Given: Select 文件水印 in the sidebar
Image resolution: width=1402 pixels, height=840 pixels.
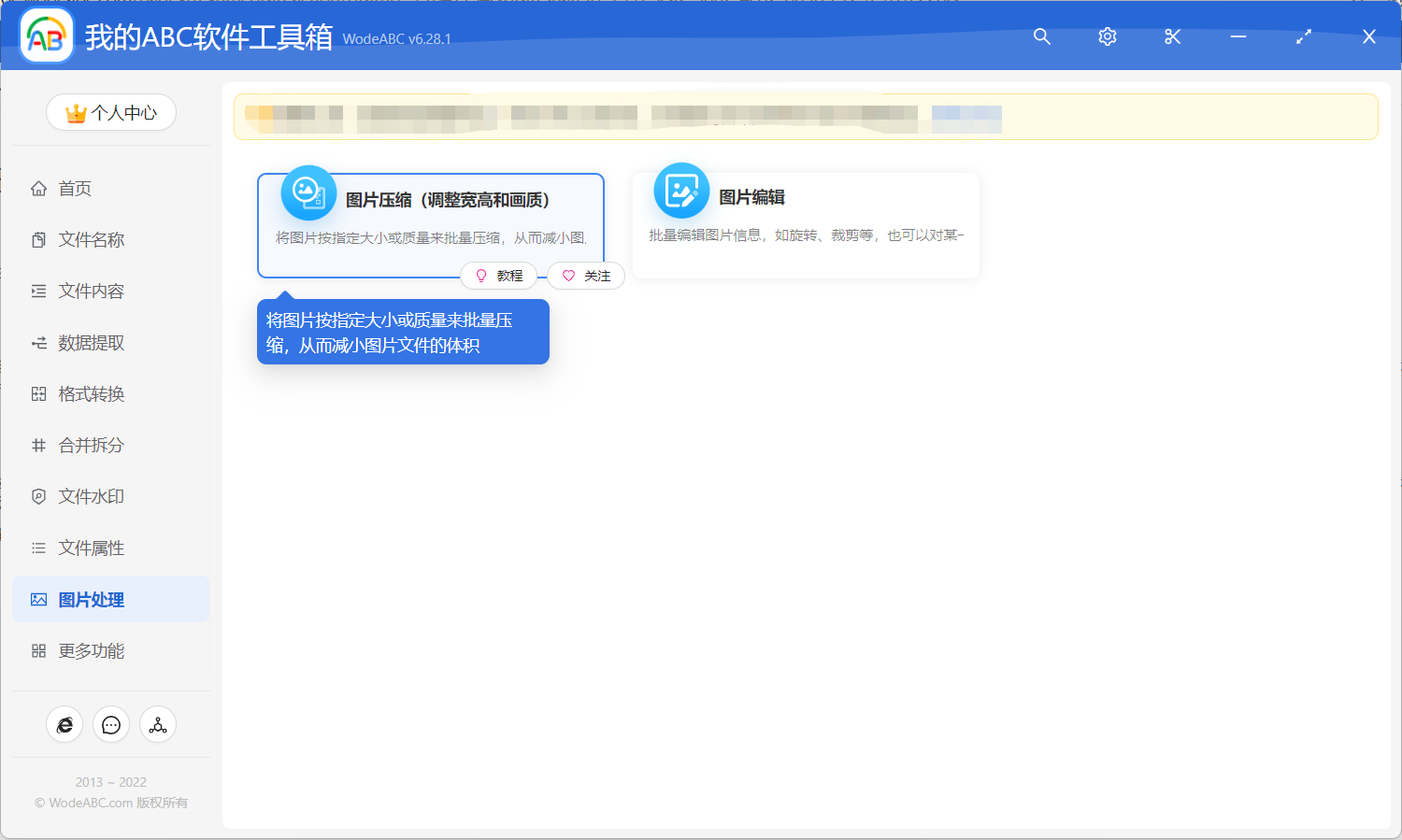Looking at the screenshot, I should point(92,496).
